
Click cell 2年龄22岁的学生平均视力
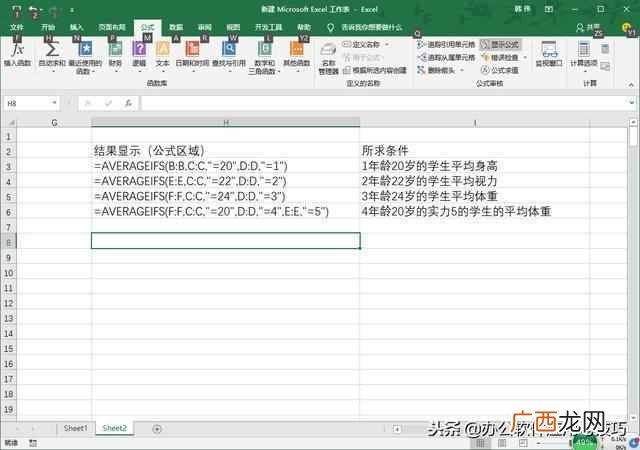point(475,181)
